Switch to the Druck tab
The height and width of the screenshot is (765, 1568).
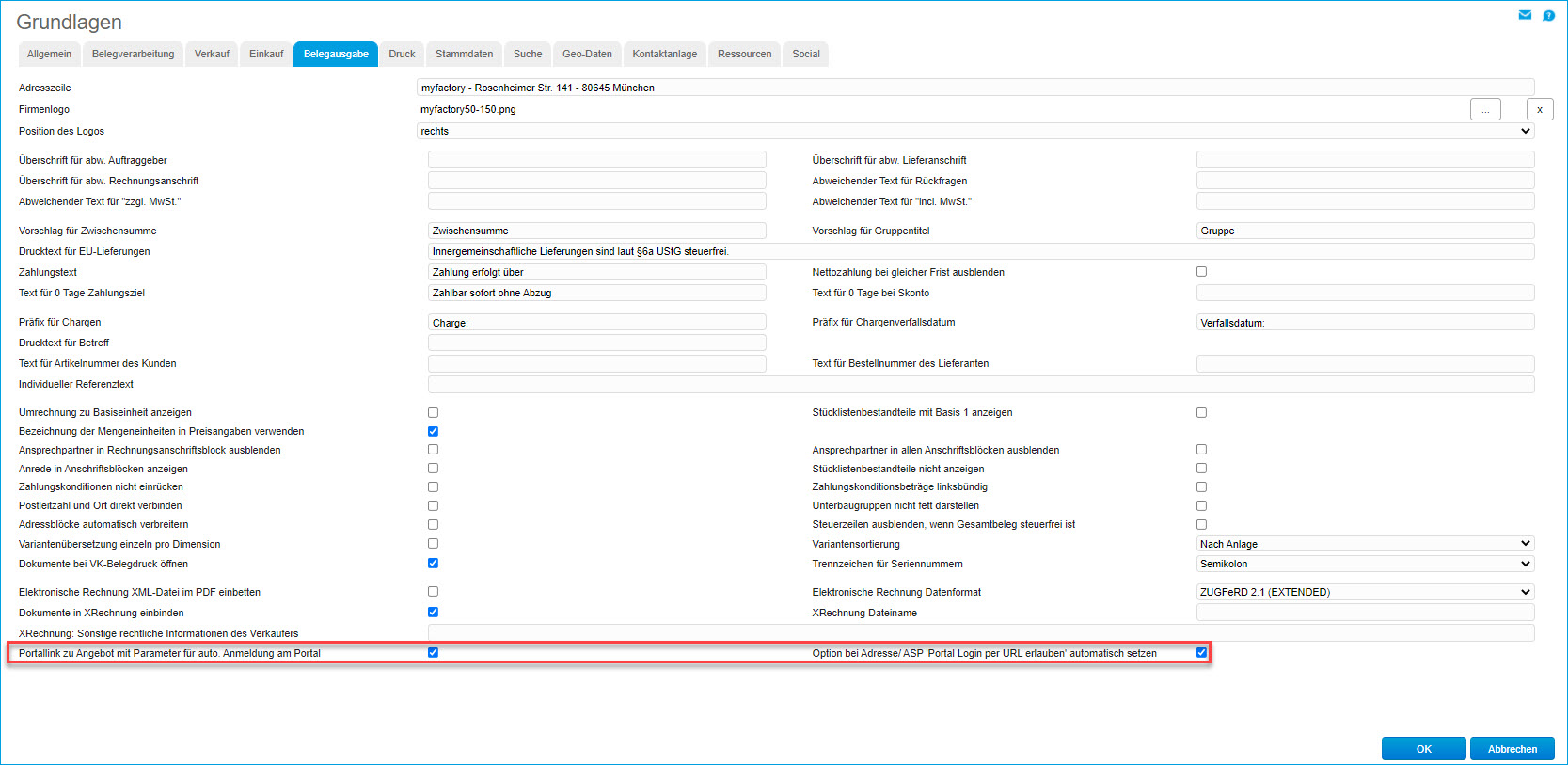pyautogui.click(x=402, y=55)
